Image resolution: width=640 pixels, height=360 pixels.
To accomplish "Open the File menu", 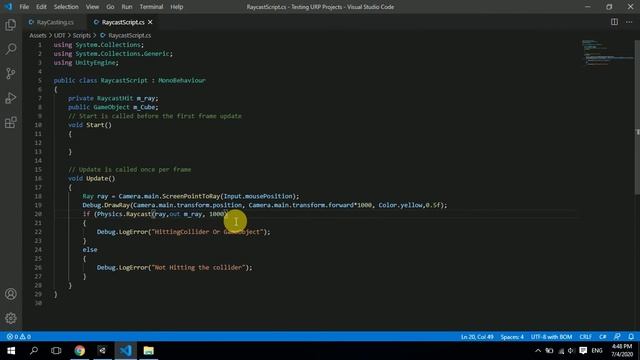I will [x=24, y=7].
